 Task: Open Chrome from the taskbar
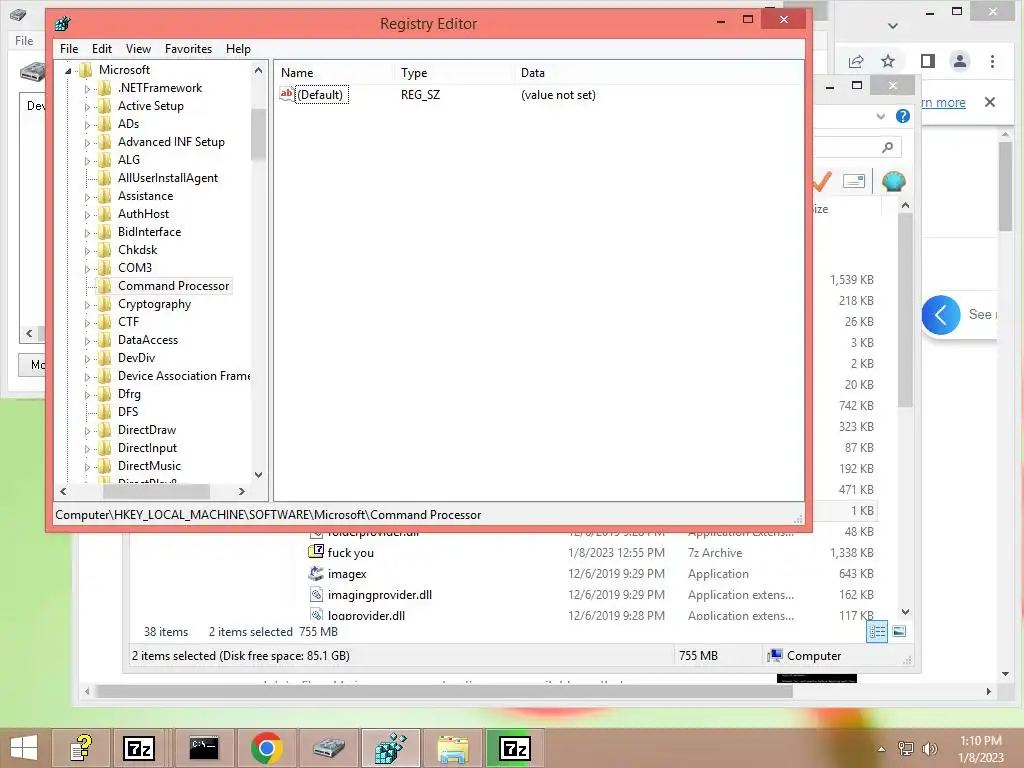266,748
